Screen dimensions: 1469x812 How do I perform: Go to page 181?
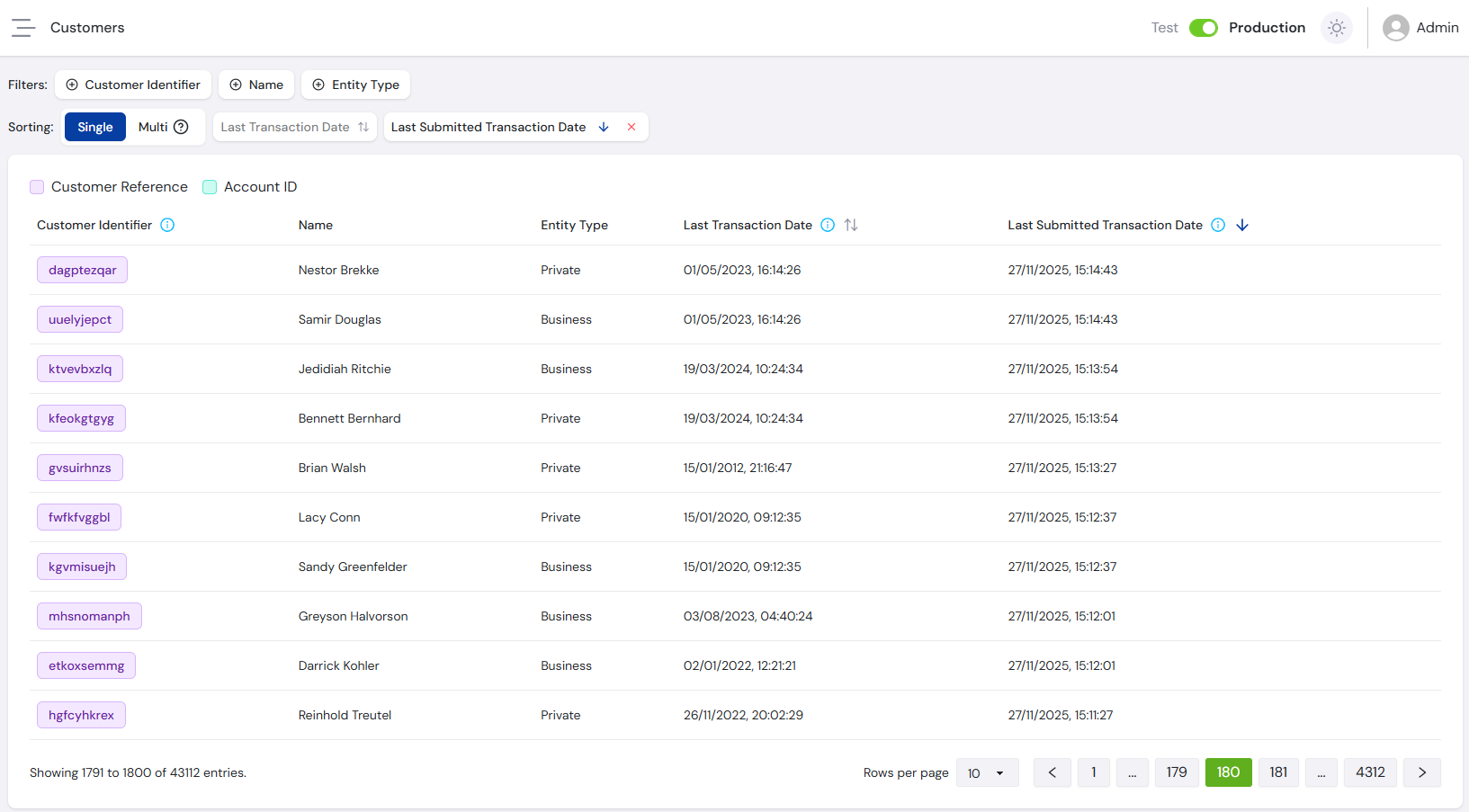[1278, 772]
